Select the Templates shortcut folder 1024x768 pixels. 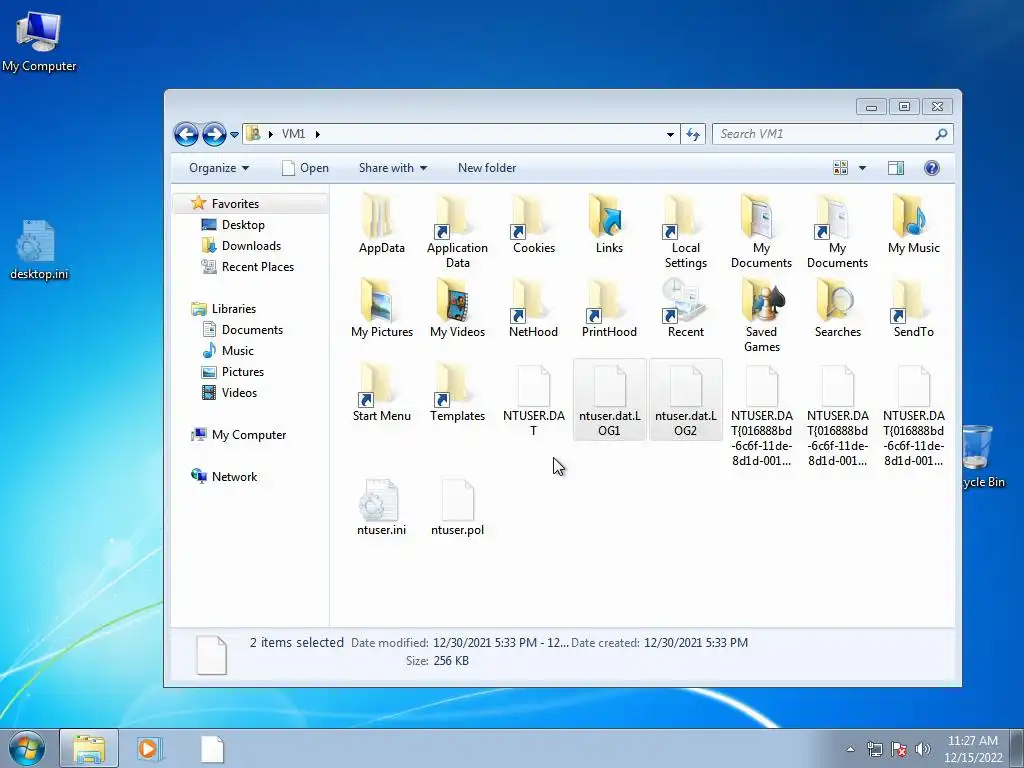457,392
